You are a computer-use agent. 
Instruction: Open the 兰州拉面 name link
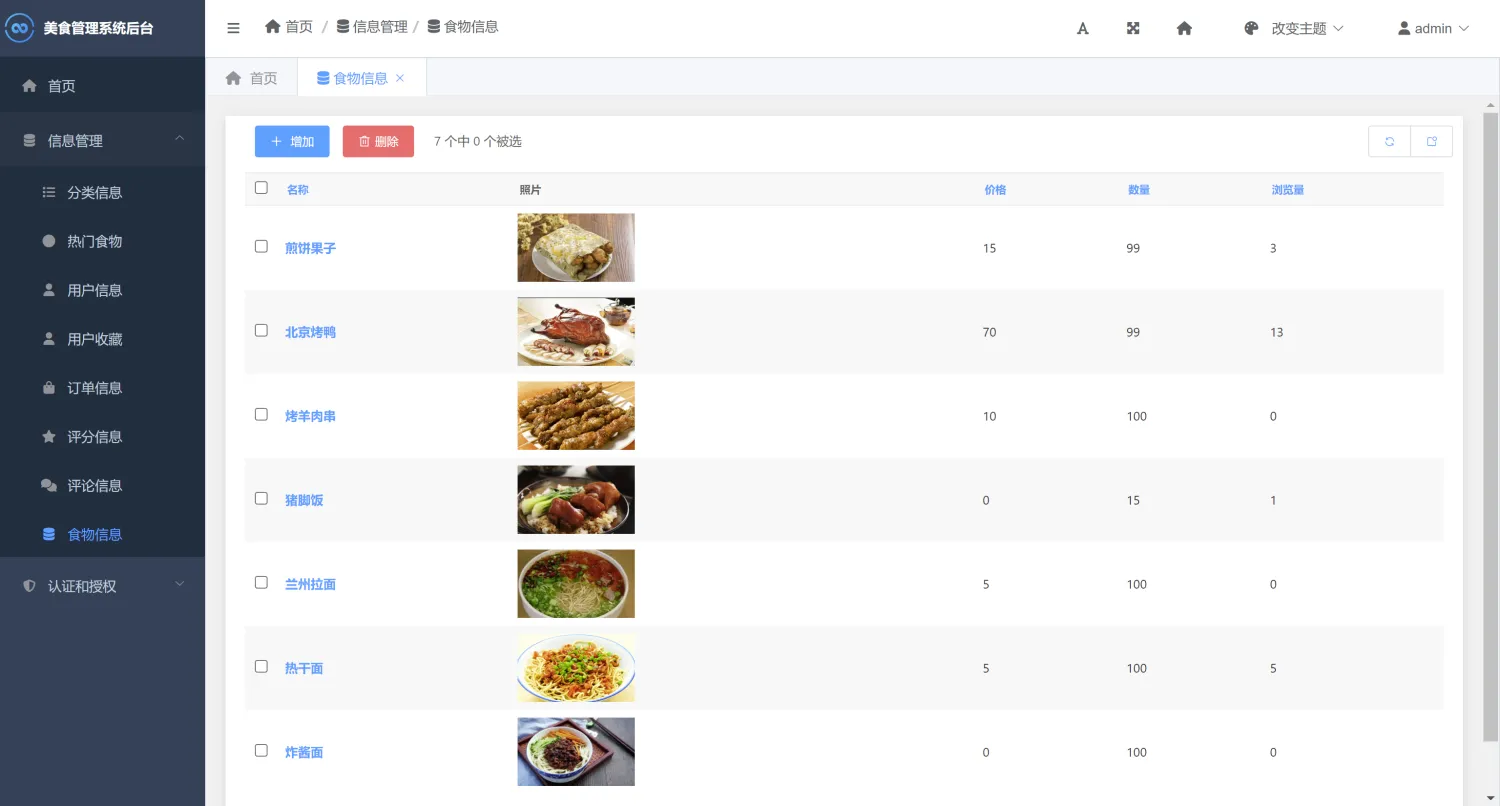tap(310, 584)
